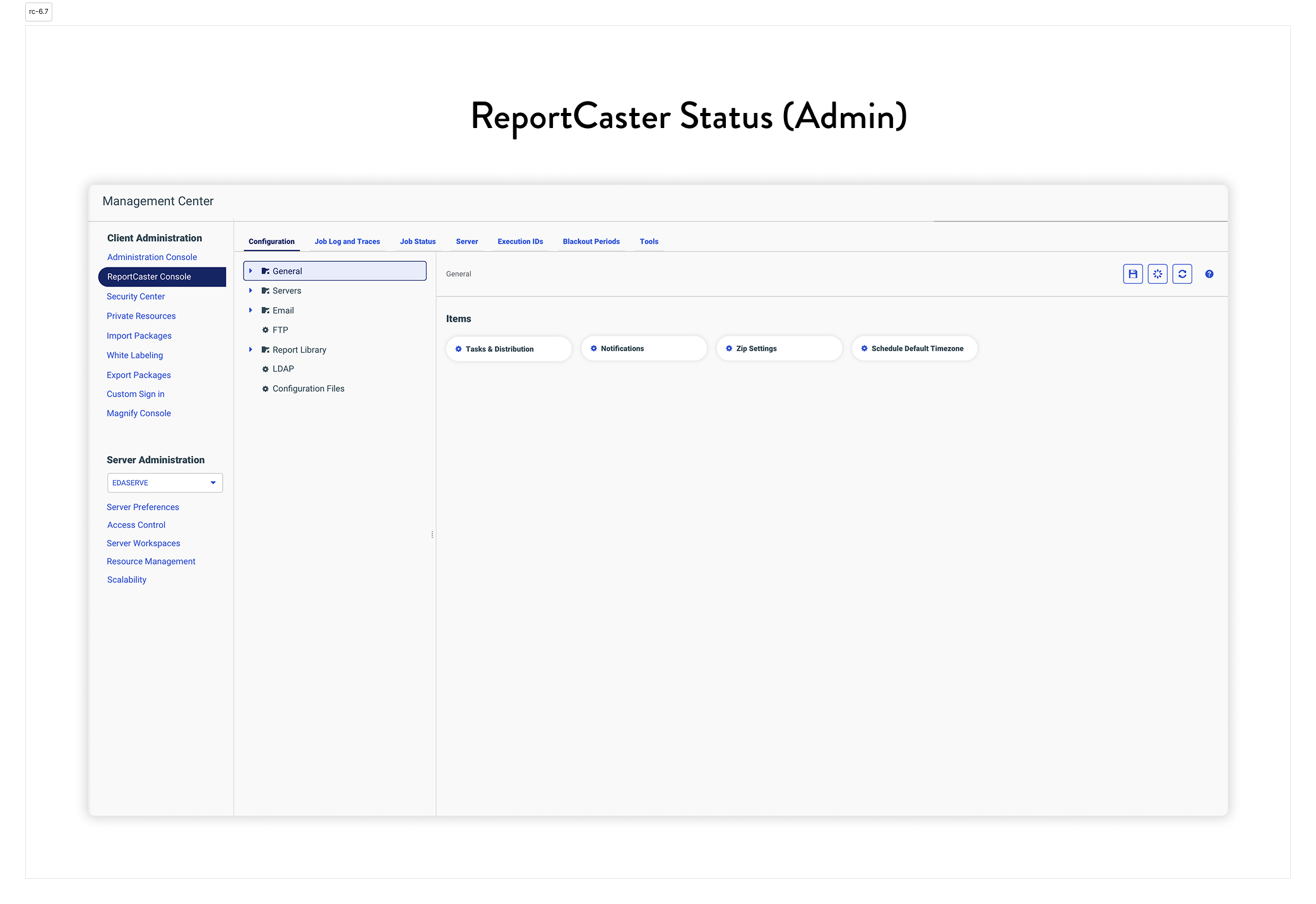Open the Administration Console link

click(x=152, y=257)
